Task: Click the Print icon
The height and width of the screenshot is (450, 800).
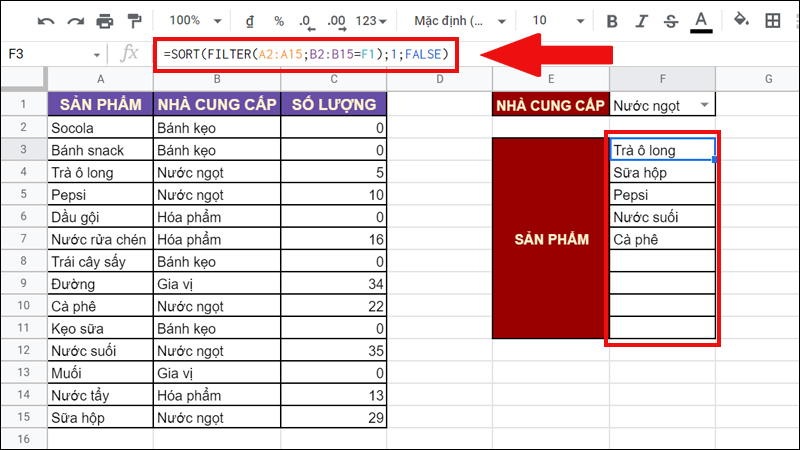Action: pos(105,20)
